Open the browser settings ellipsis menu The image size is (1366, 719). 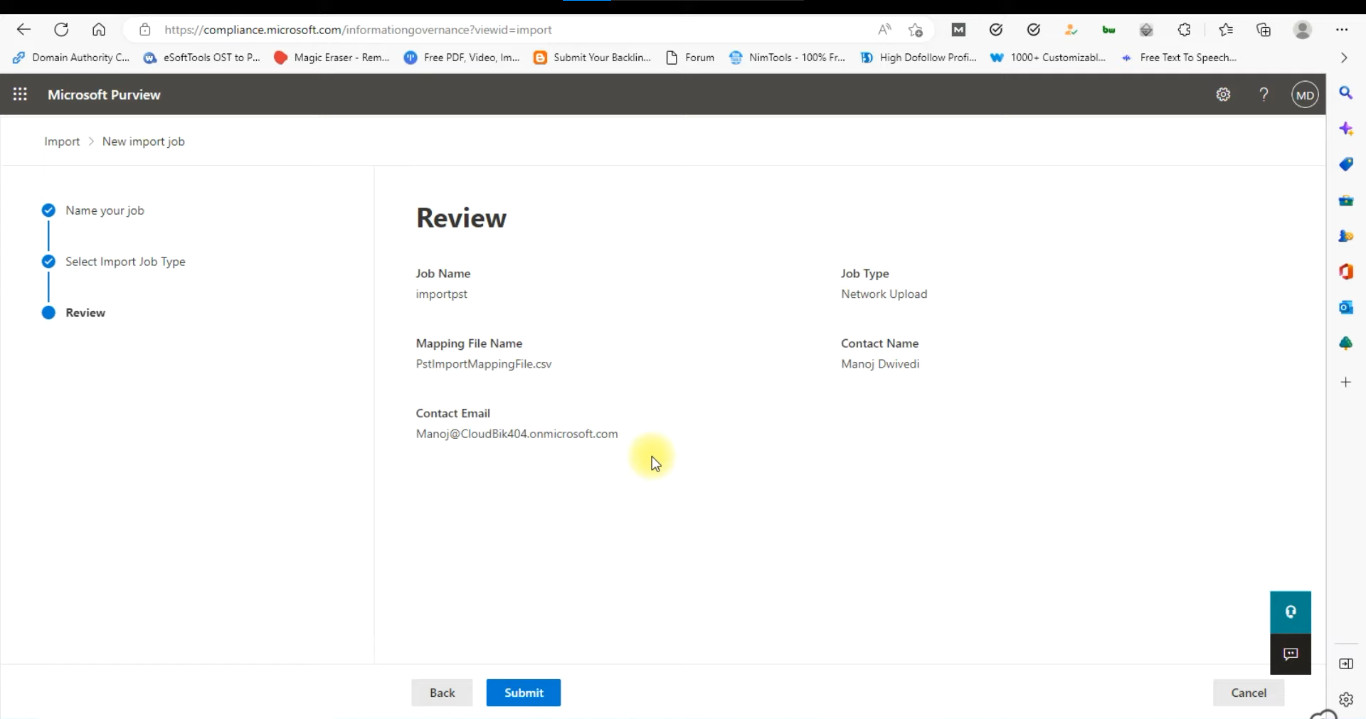1342,30
